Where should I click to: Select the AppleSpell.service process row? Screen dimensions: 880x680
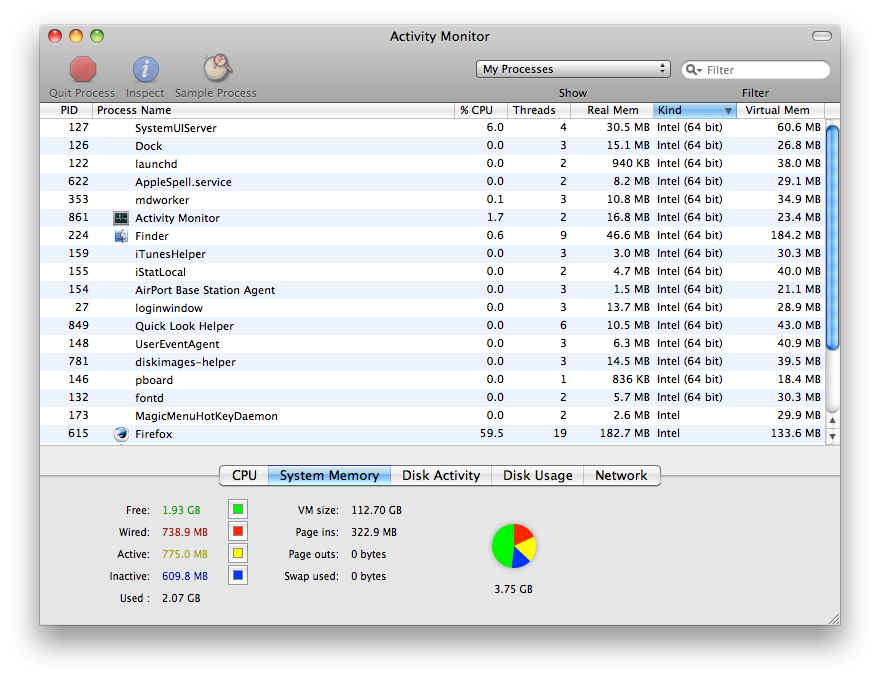(x=433, y=181)
